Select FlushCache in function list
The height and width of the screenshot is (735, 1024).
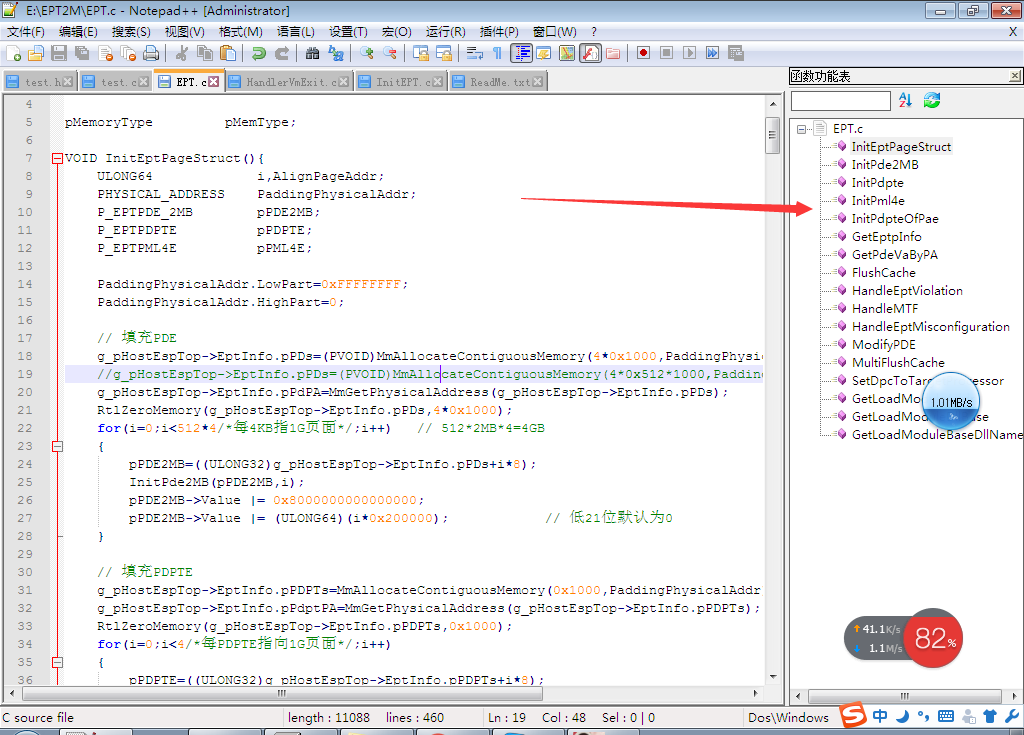click(884, 273)
